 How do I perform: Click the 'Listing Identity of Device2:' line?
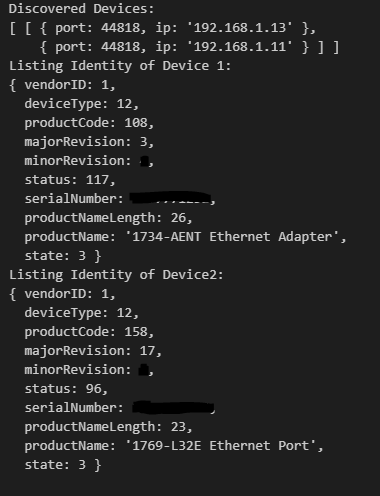point(116,275)
